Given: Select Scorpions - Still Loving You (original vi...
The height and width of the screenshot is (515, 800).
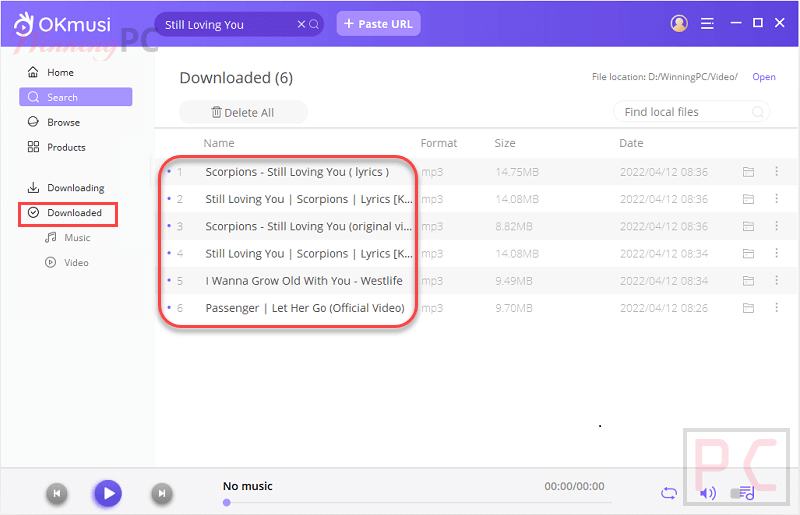Looking at the screenshot, I should click(308, 226).
